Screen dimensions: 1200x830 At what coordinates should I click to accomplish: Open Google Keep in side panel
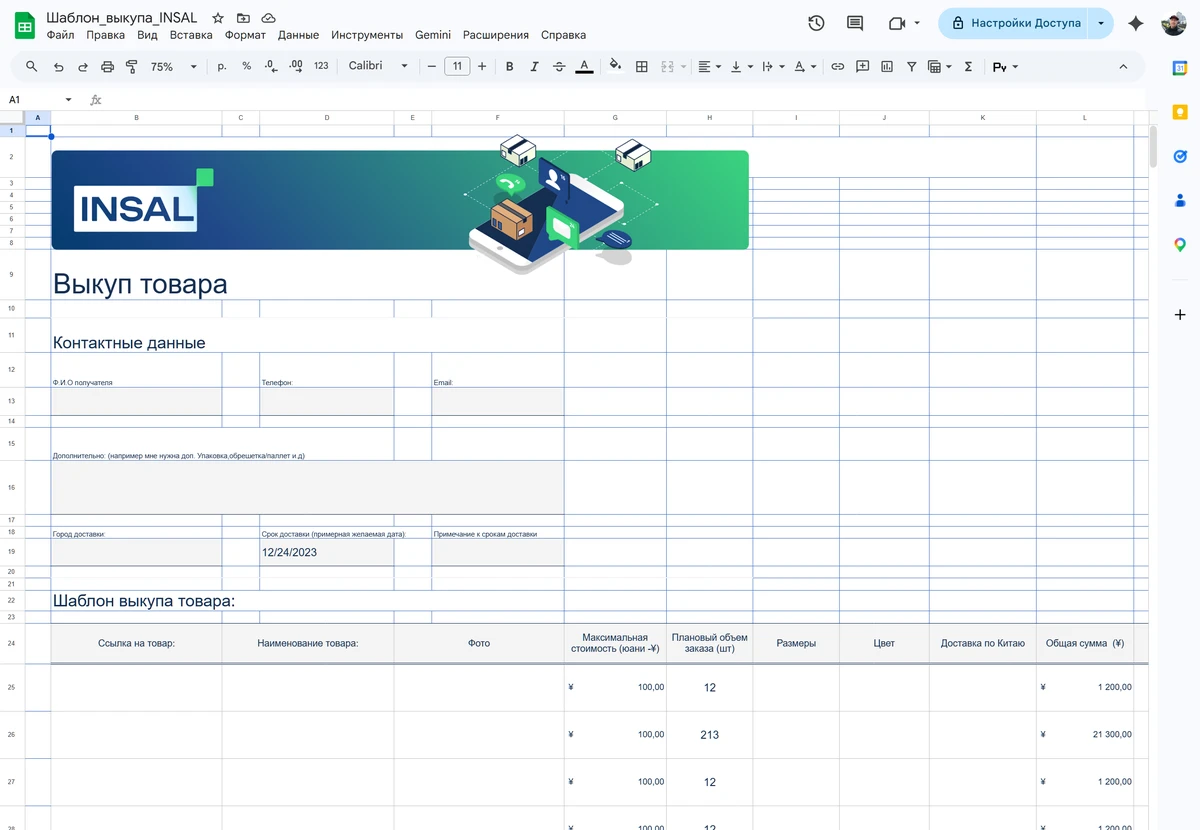(x=1180, y=112)
